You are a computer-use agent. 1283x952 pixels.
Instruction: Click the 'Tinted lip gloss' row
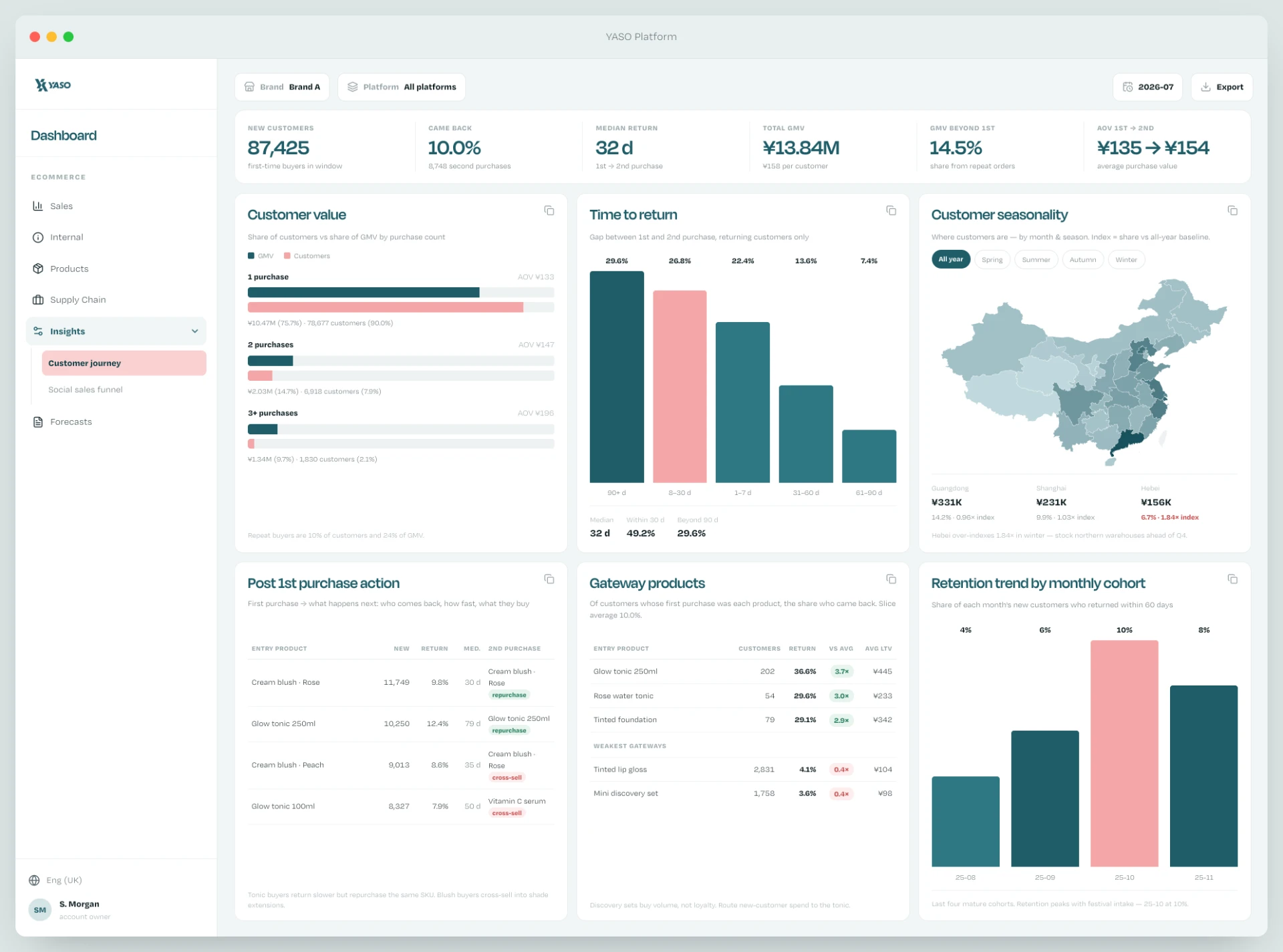742,770
